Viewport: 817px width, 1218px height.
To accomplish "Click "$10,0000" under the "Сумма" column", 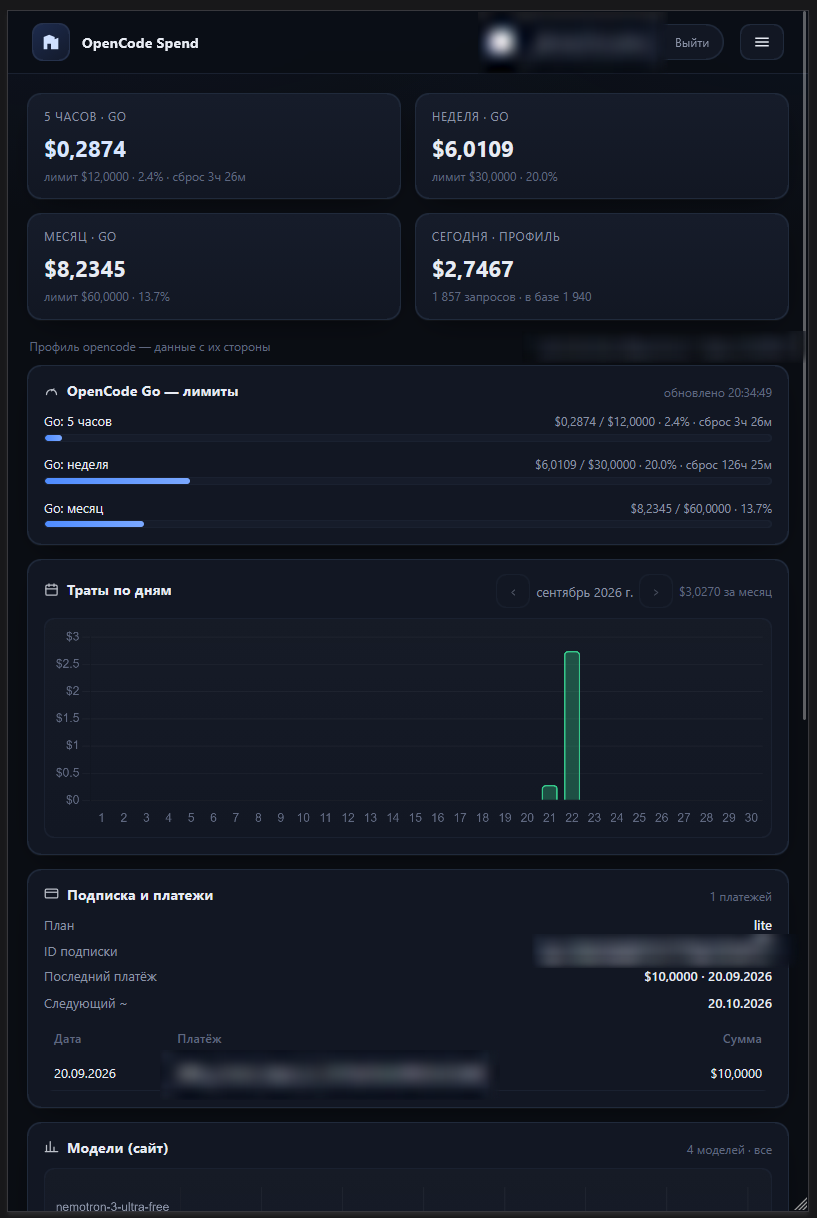I will (736, 1074).
